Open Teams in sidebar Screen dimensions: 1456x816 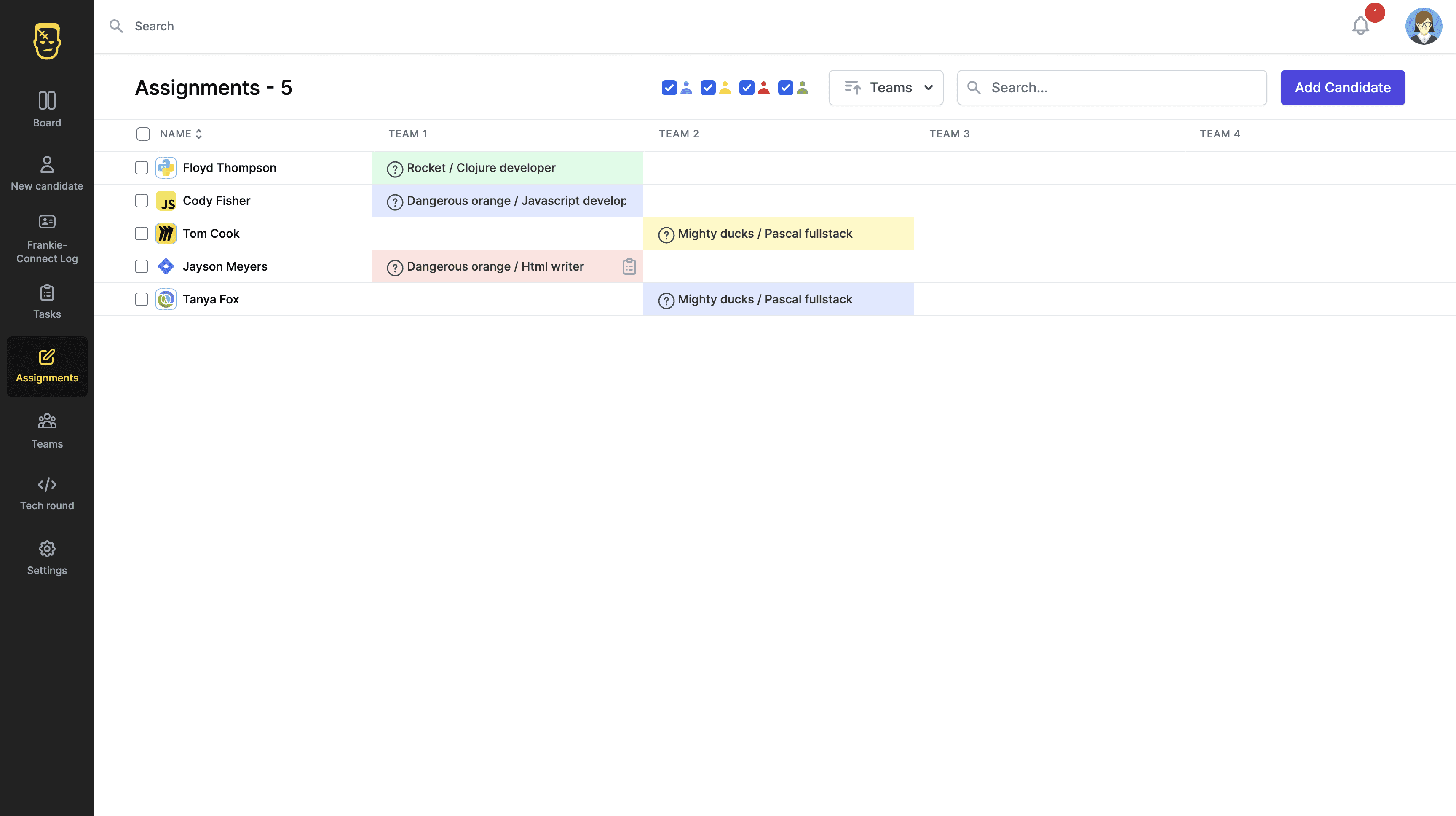tap(47, 431)
